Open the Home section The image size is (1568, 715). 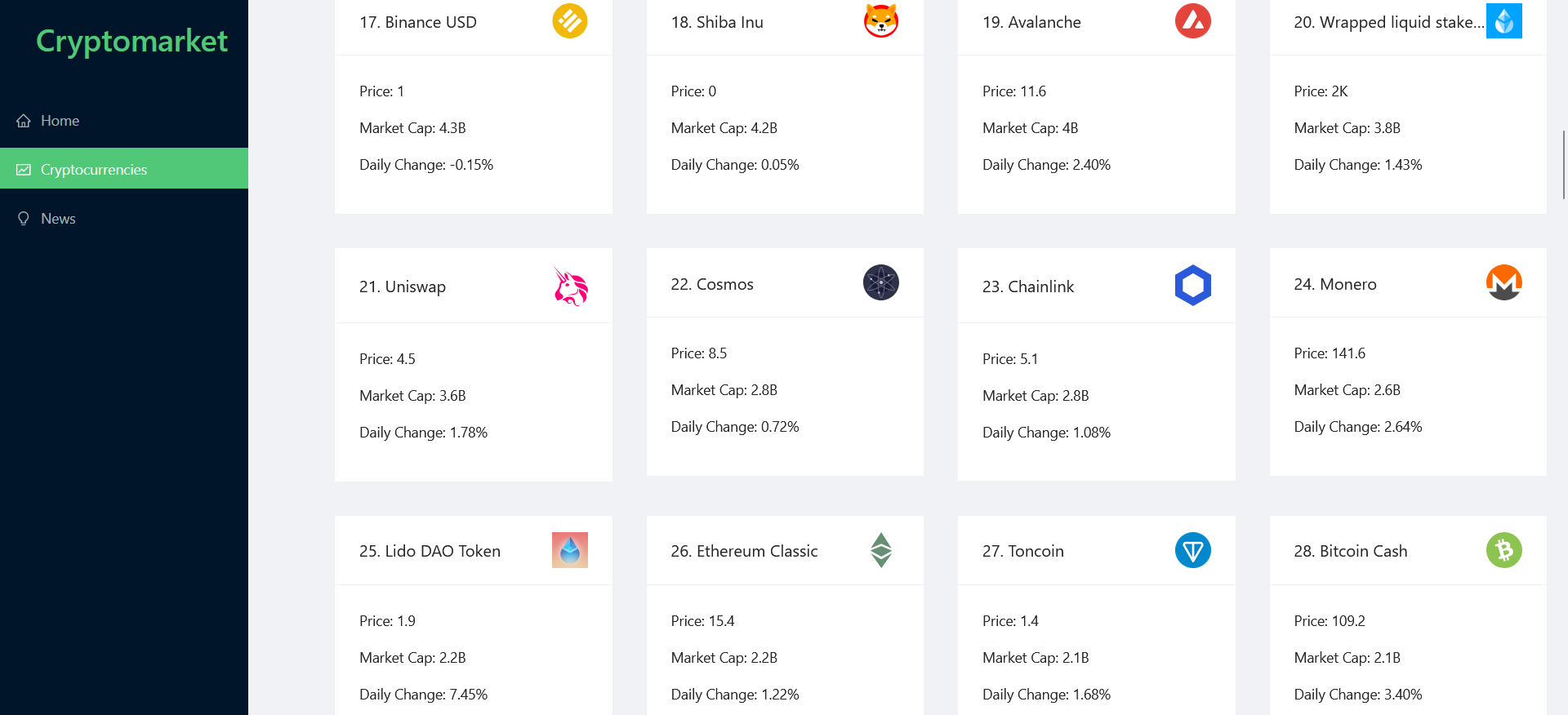[x=60, y=120]
